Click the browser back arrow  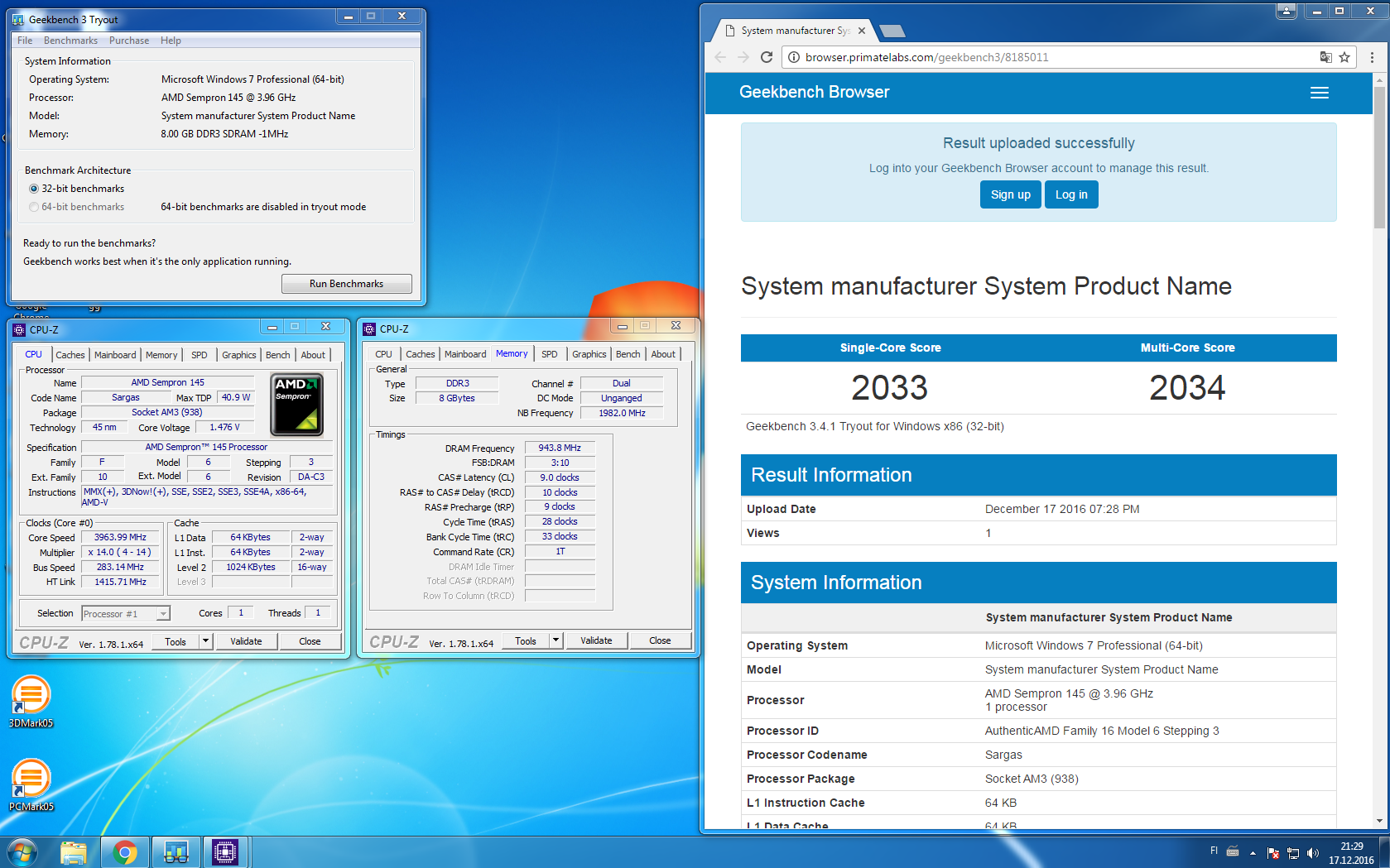(x=720, y=57)
